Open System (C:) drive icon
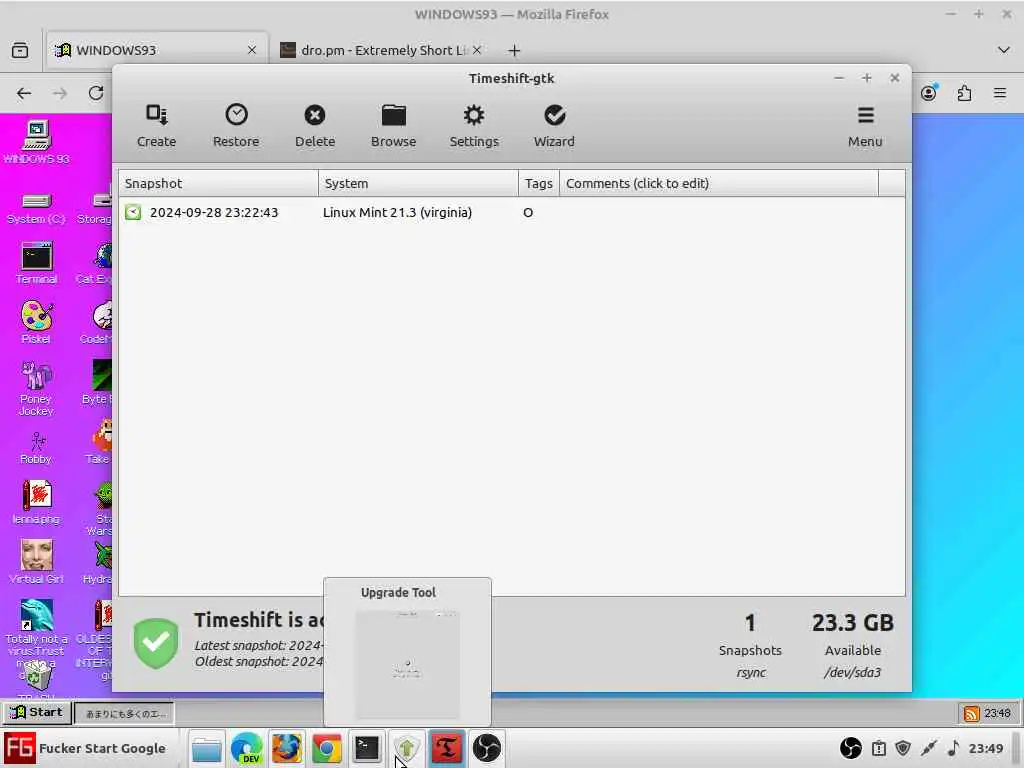This screenshot has width=1024, height=768. click(x=36, y=209)
